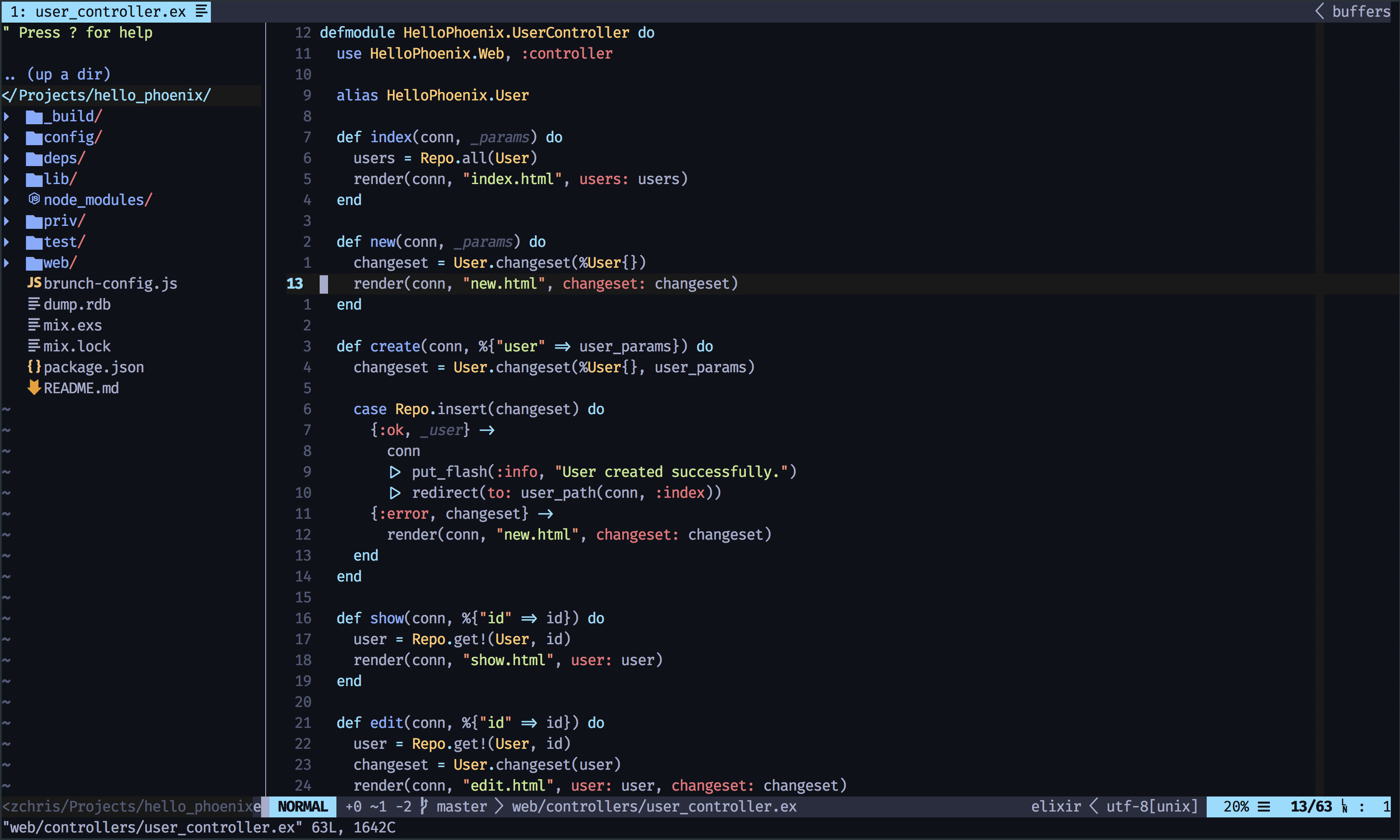Expand the test directory arrow

(x=7, y=242)
